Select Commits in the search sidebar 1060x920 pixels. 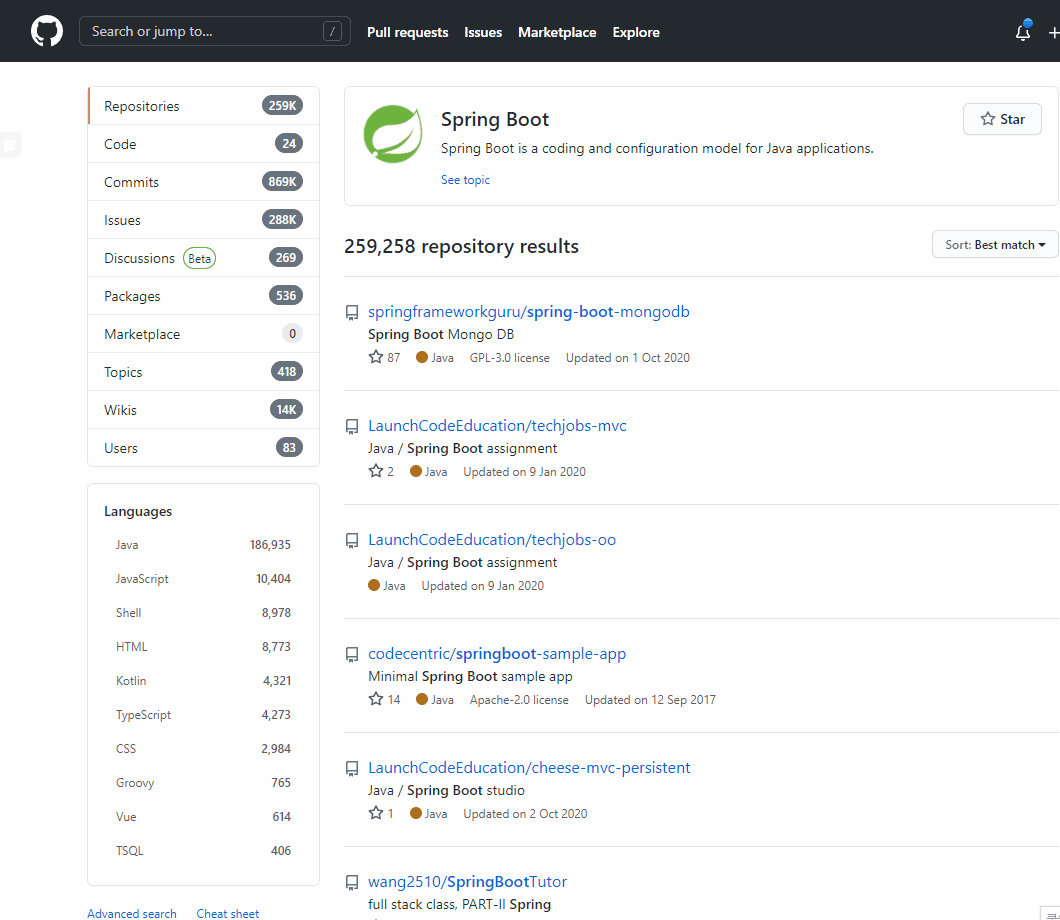[131, 182]
